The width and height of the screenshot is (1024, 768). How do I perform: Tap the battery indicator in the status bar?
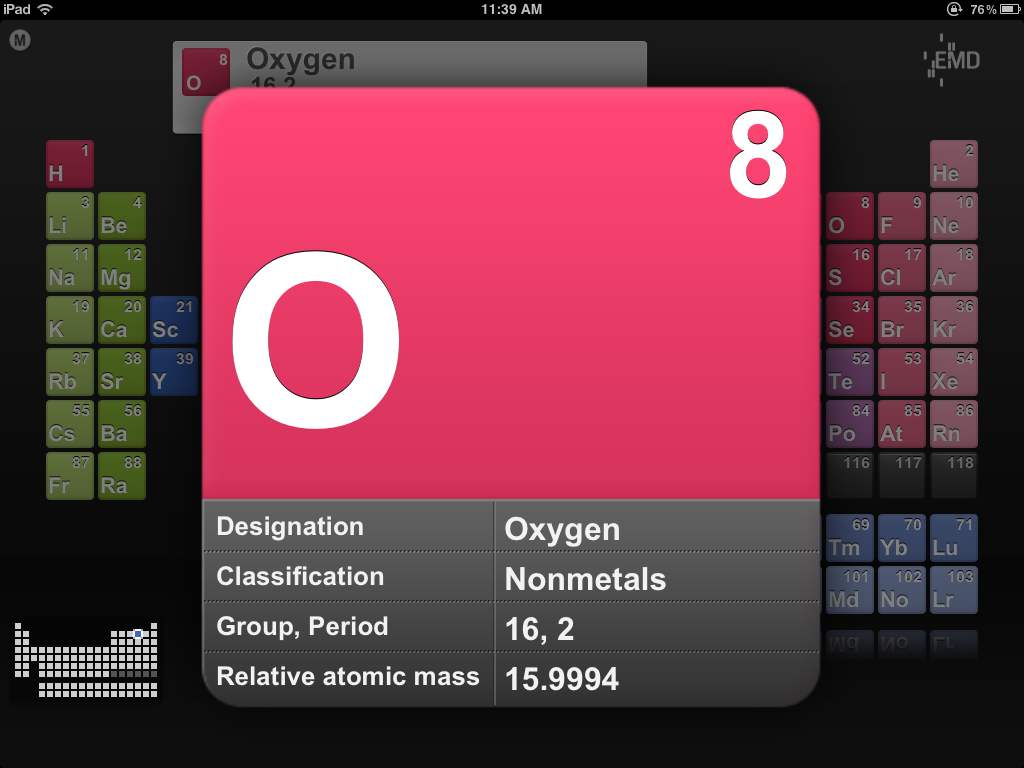click(1008, 10)
